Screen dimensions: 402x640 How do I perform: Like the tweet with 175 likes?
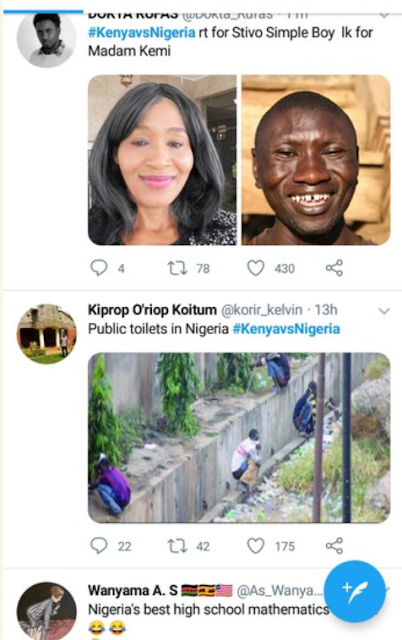point(255,546)
